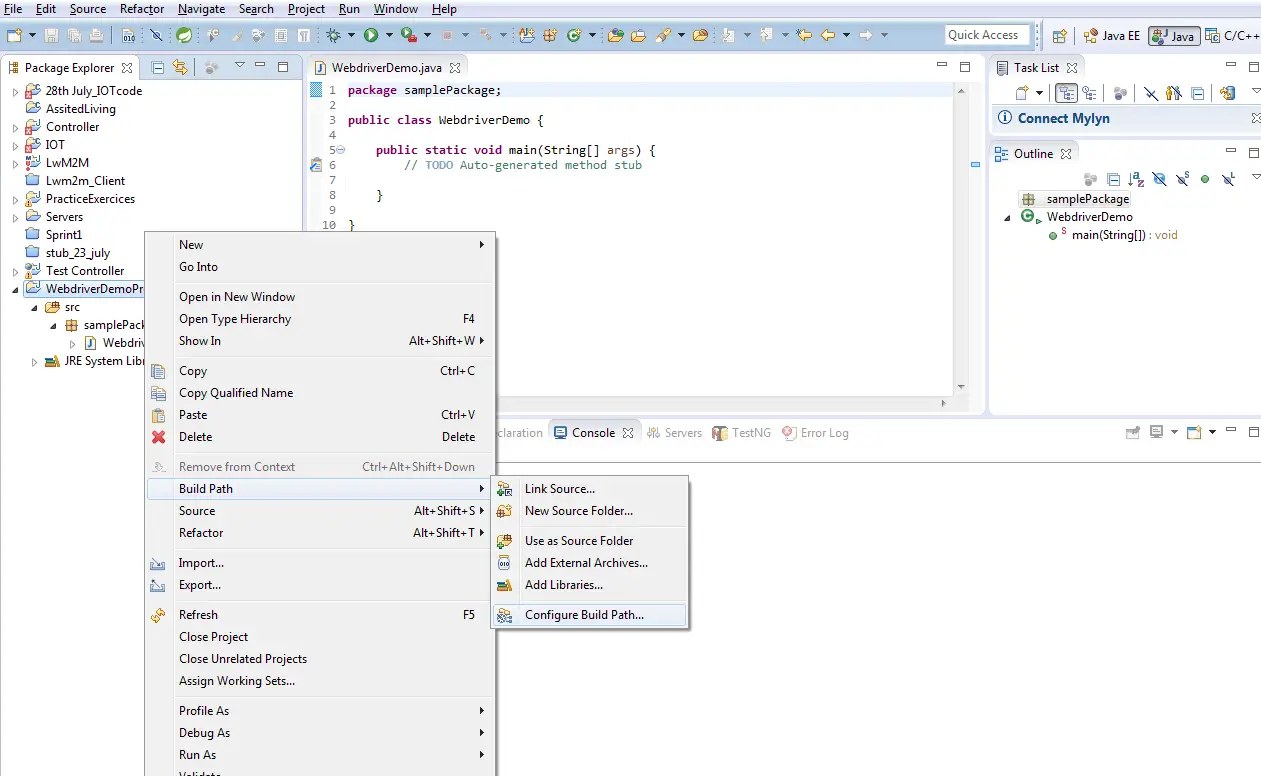
Task: Collapse the WebdriverDemo class in Outline
Action: pyautogui.click(x=1008, y=217)
